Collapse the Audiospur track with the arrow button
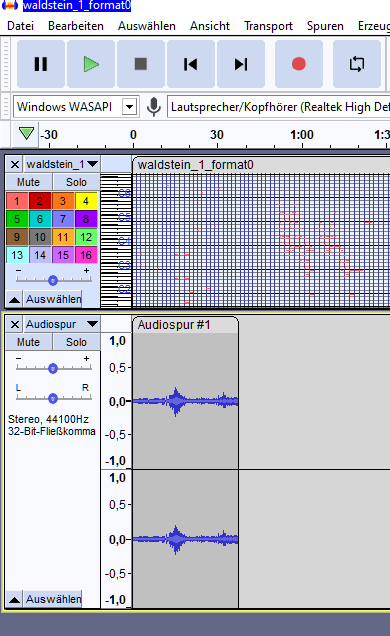 point(14,599)
